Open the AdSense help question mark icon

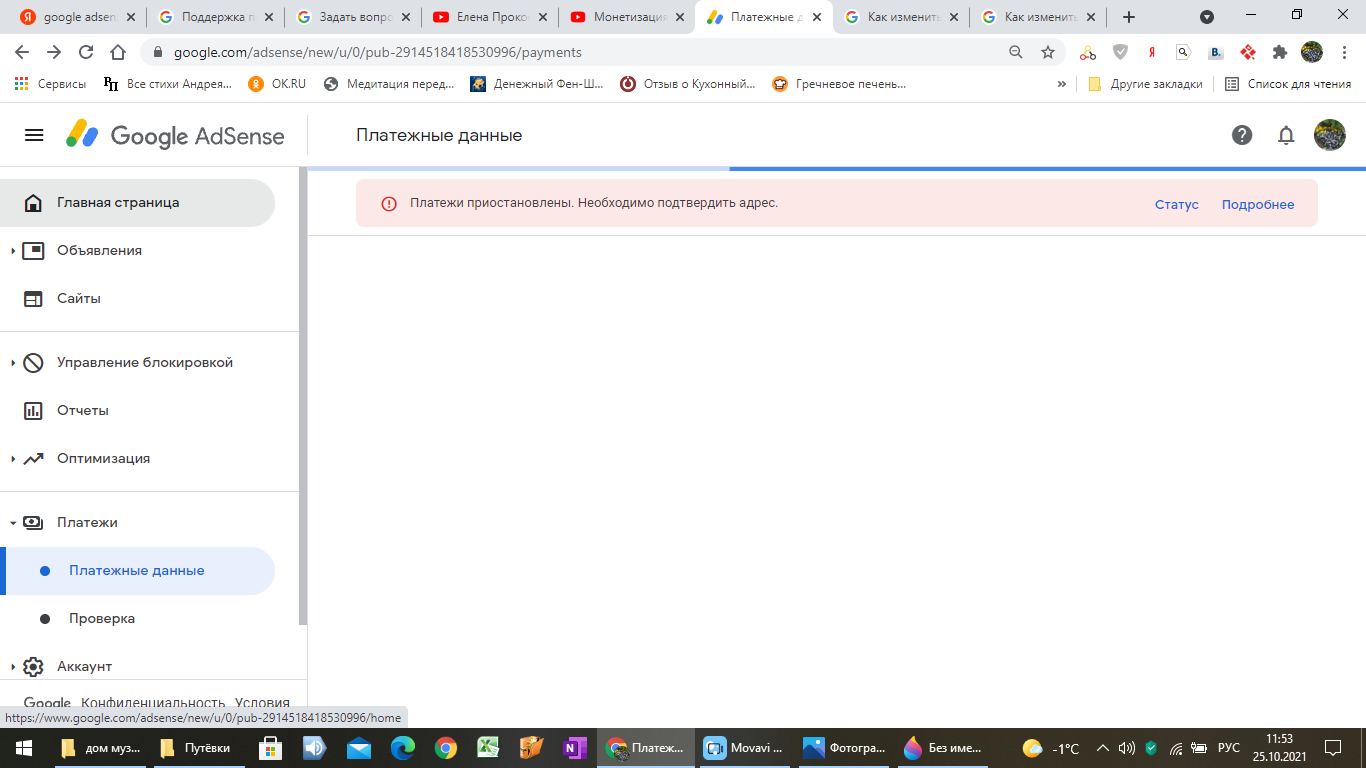(1242, 135)
